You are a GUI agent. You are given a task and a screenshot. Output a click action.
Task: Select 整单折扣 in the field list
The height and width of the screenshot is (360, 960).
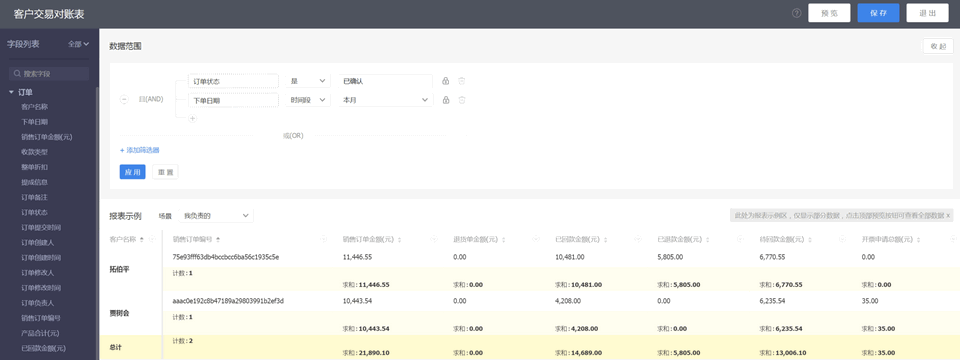[x=34, y=167]
